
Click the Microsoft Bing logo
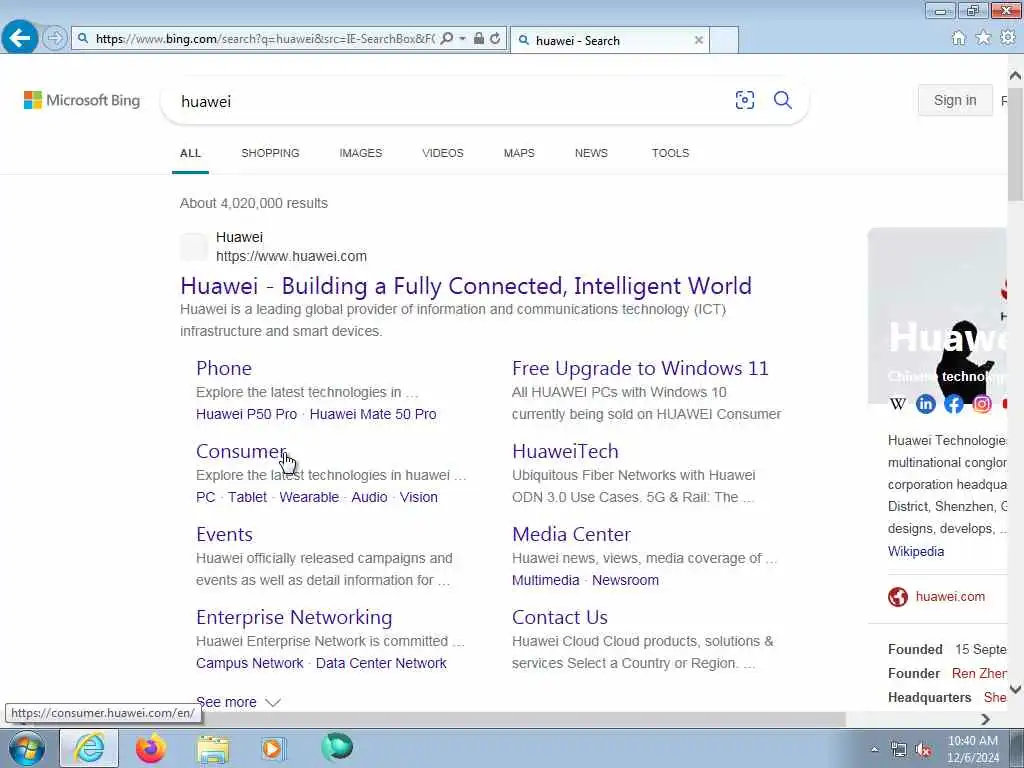[82, 100]
